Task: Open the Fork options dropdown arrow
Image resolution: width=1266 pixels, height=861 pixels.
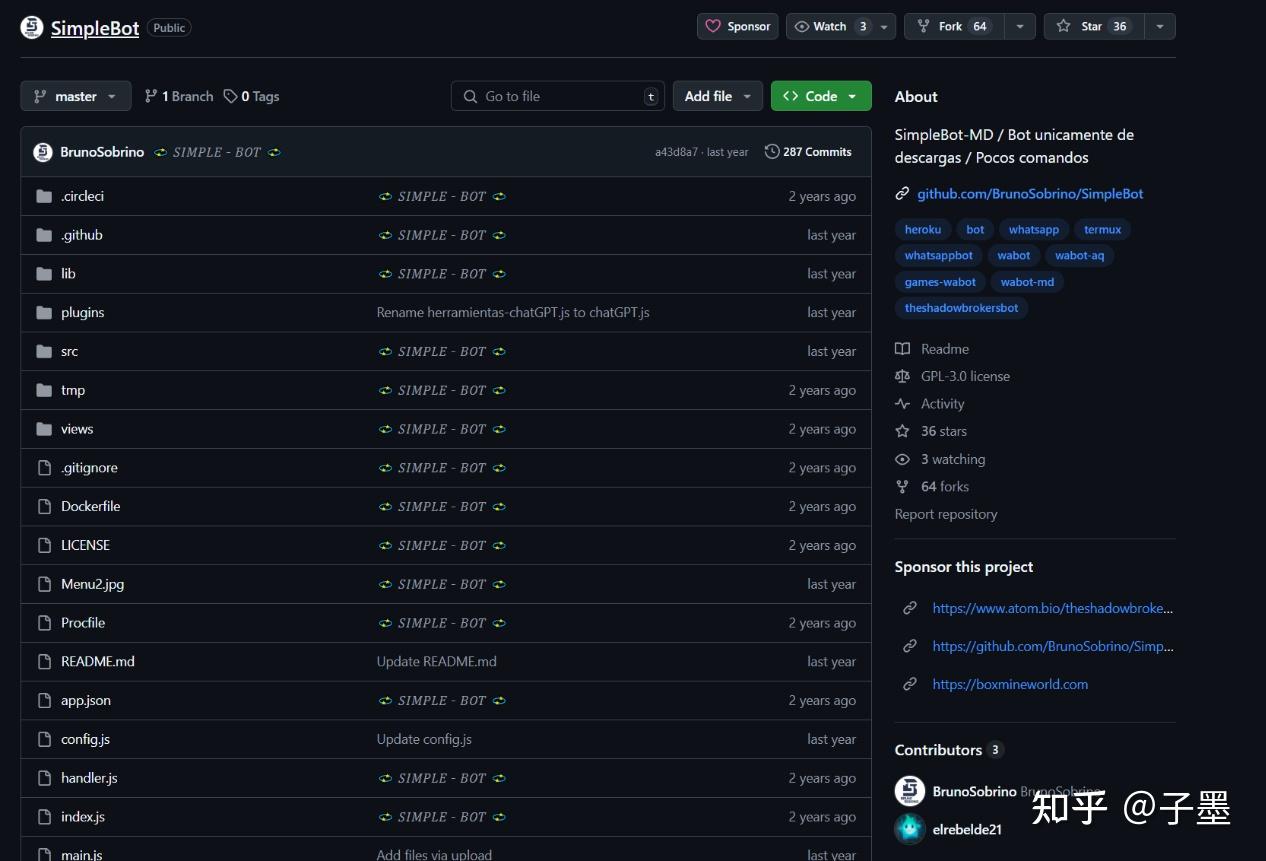Action: [x=1019, y=27]
